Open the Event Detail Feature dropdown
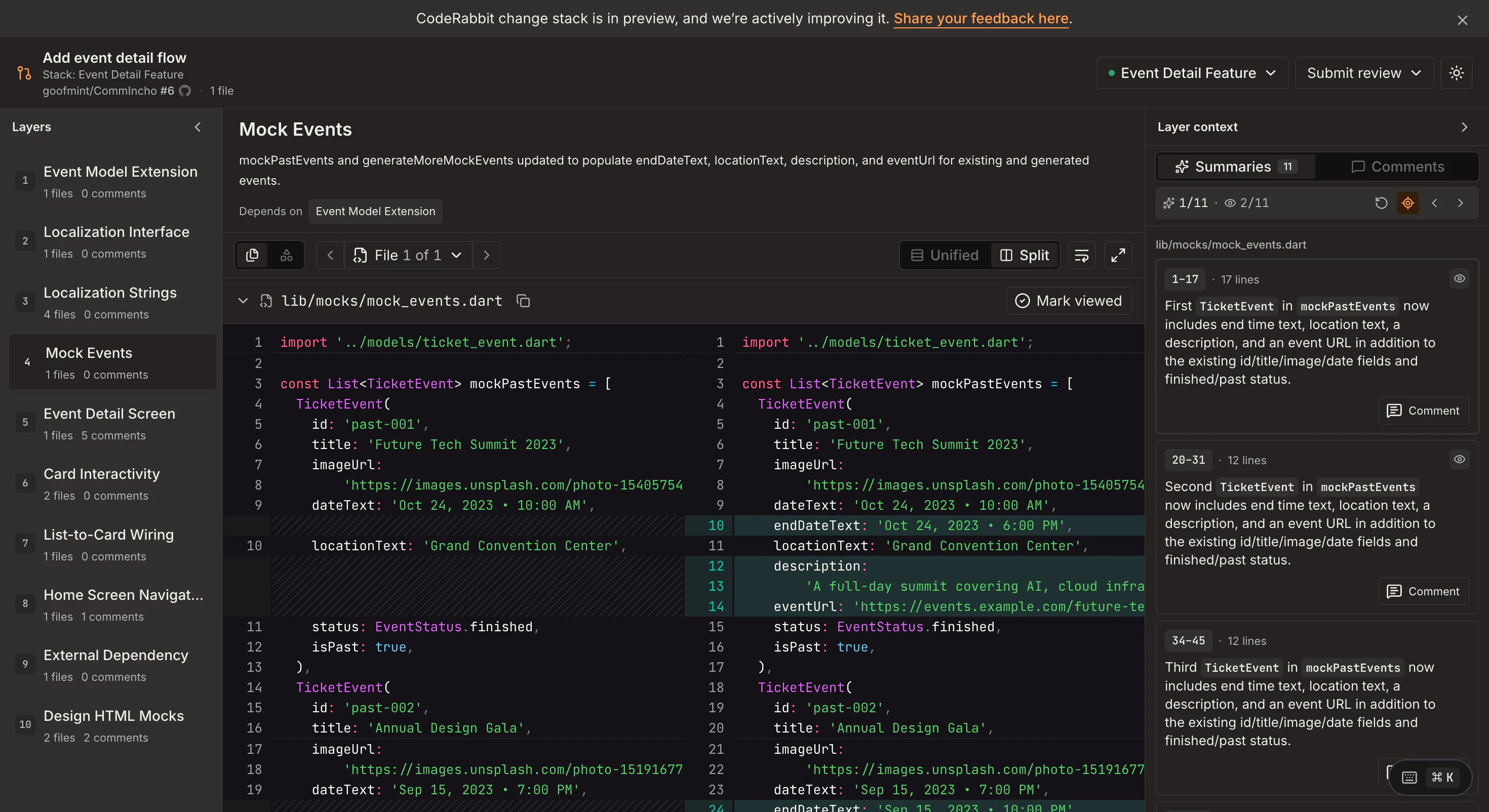This screenshot has height=812, width=1489. [1192, 73]
